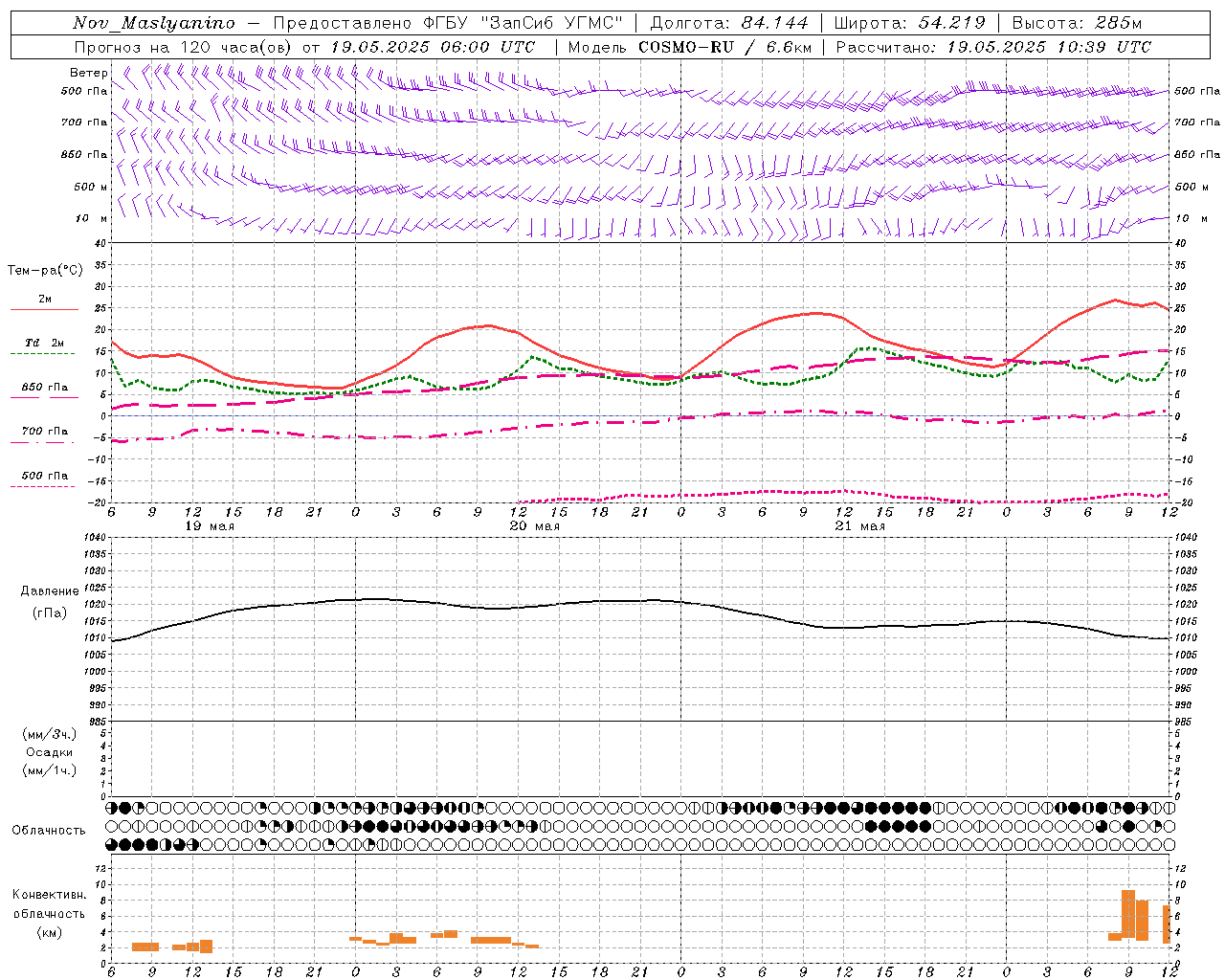
Task: Click the Облачность panel label
Action: click(49, 831)
